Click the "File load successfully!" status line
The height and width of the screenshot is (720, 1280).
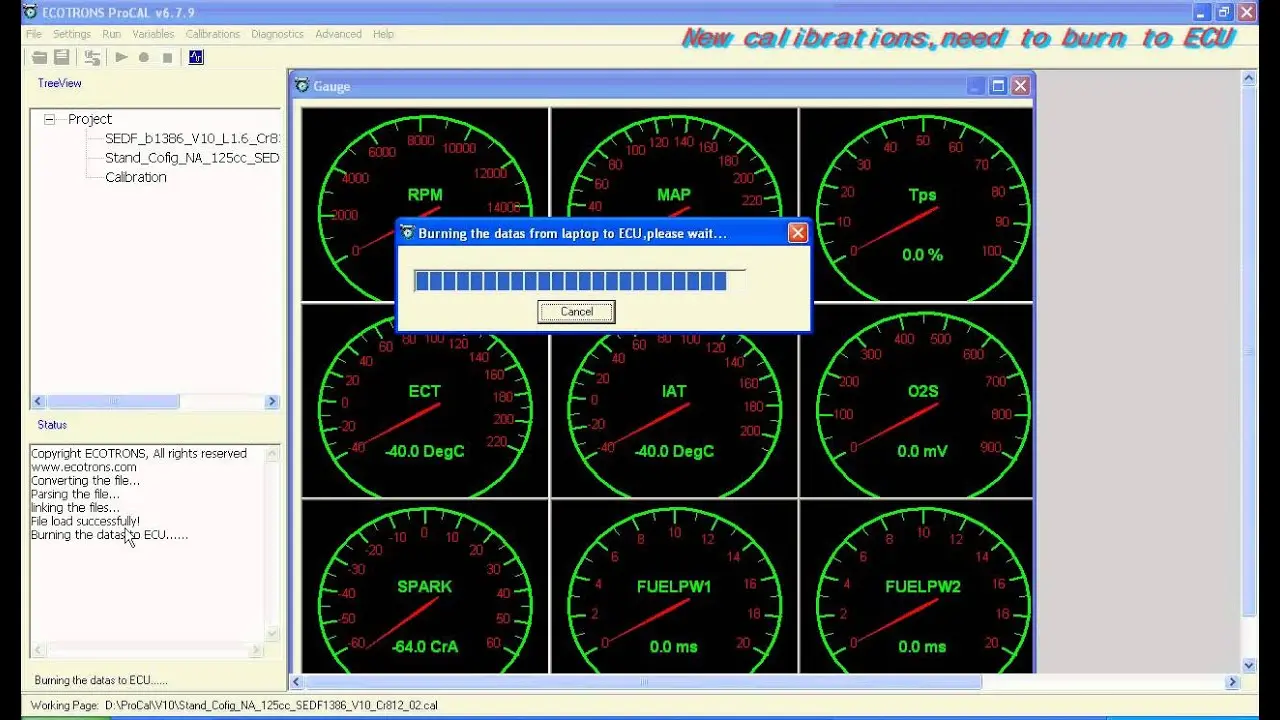coord(85,521)
